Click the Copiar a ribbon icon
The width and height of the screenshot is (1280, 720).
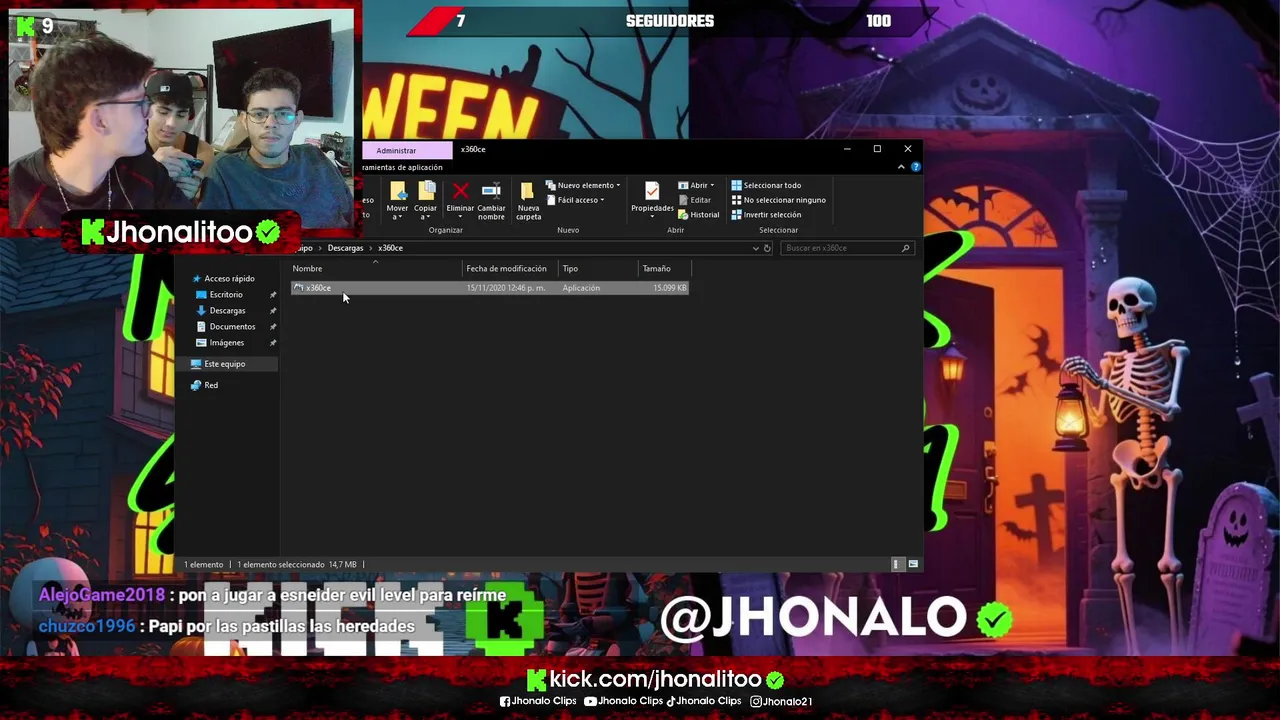coord(426,200)
